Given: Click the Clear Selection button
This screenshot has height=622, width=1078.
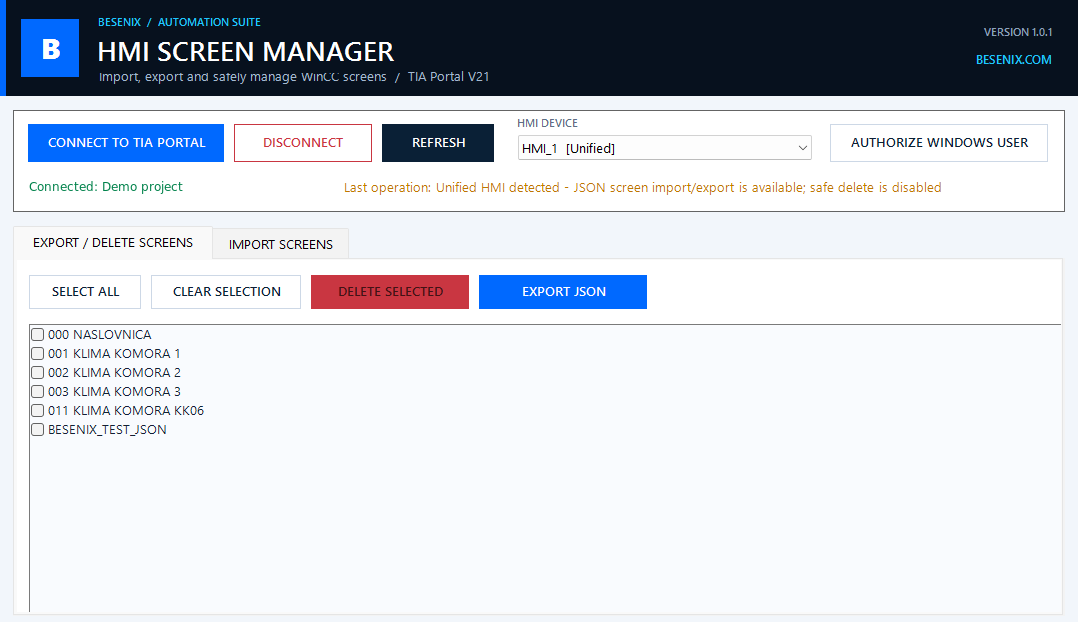Looking at the screenshot, I should [x=226, y=291].
